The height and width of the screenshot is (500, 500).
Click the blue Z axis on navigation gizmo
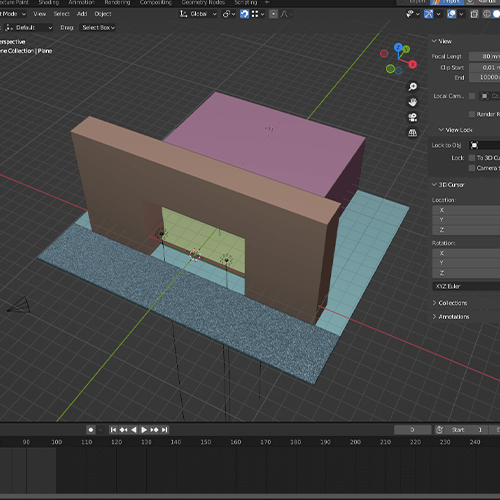(398, 47)
